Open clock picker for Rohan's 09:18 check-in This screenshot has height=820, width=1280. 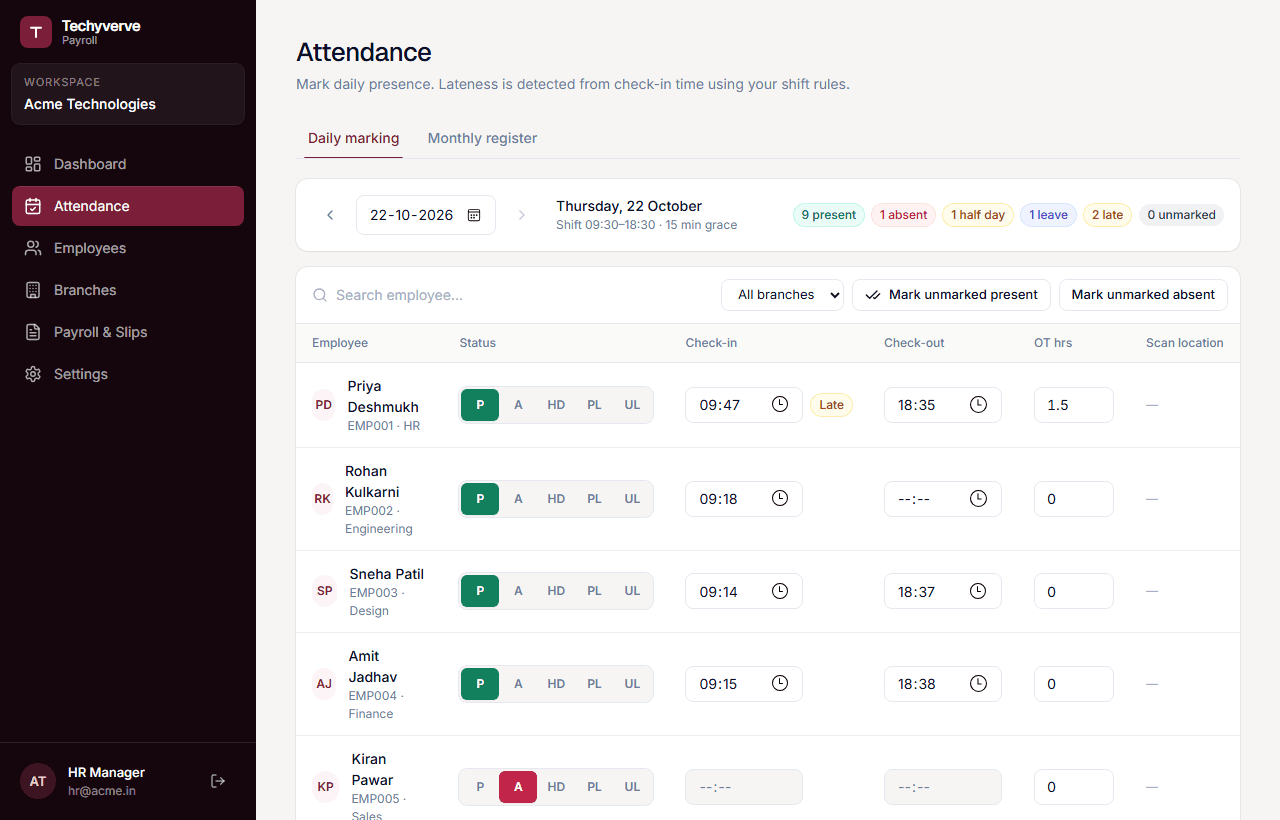tap(780, 498)
